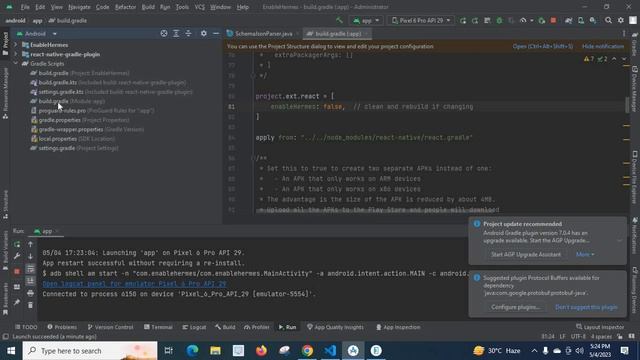Click the Configure plugins... button
This screenshot has width=640, height=360.
(x=516, y=307)
